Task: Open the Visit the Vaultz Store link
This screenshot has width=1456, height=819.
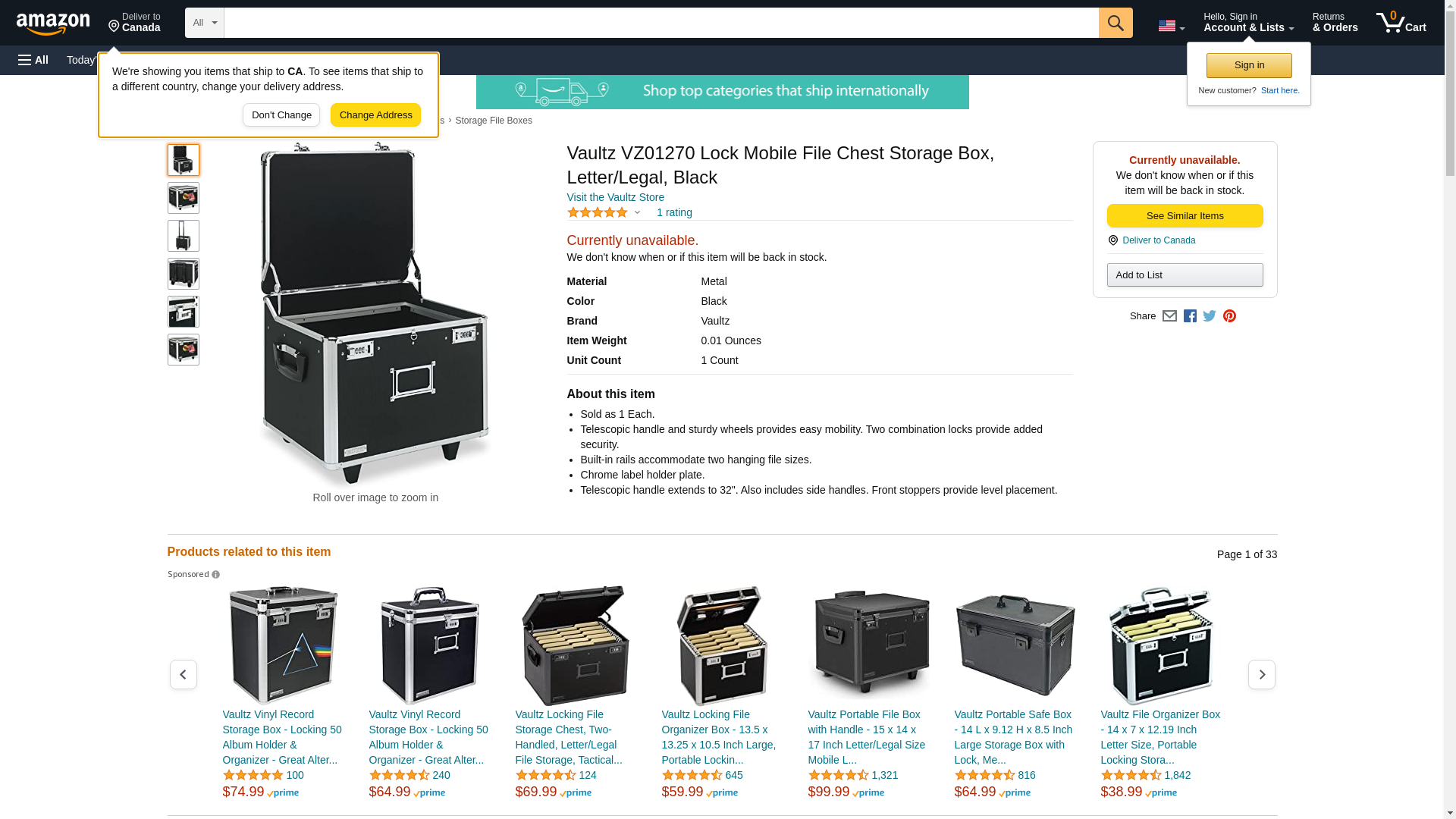Action: coord(615,197)
